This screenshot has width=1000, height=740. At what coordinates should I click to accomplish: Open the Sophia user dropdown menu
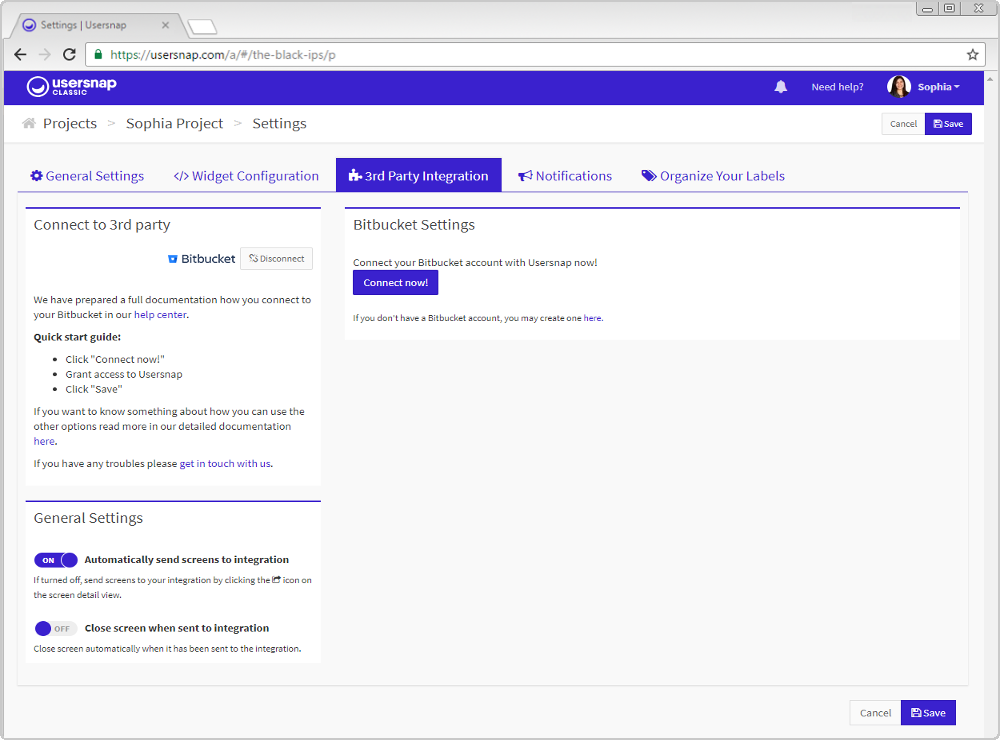(x=938, y=87)
